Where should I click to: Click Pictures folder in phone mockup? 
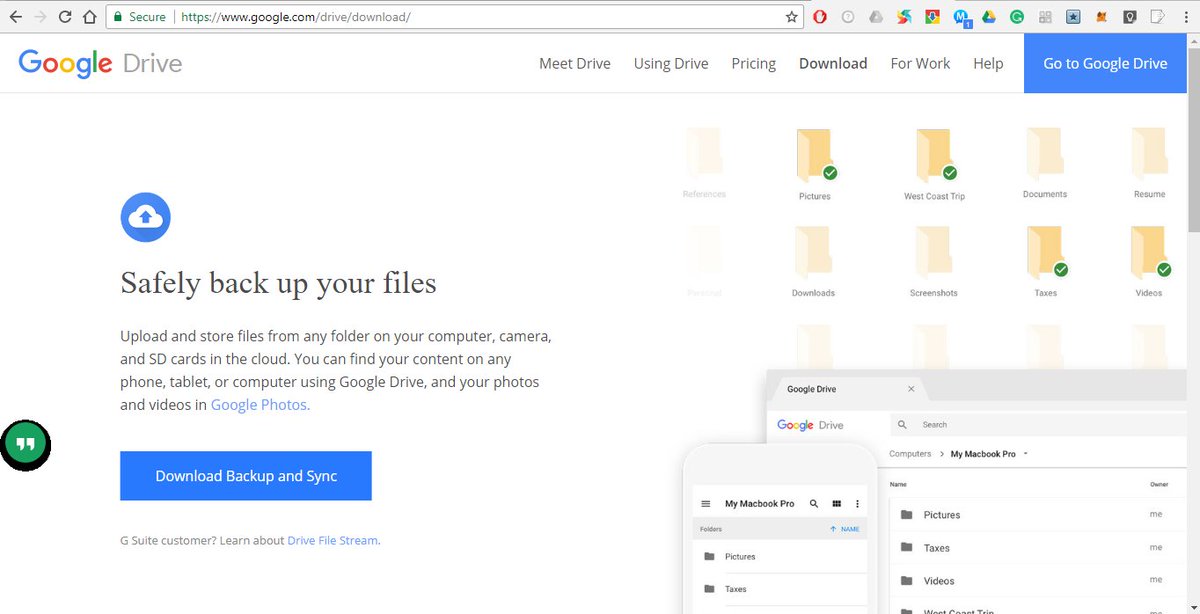click(x=780, y=557)
